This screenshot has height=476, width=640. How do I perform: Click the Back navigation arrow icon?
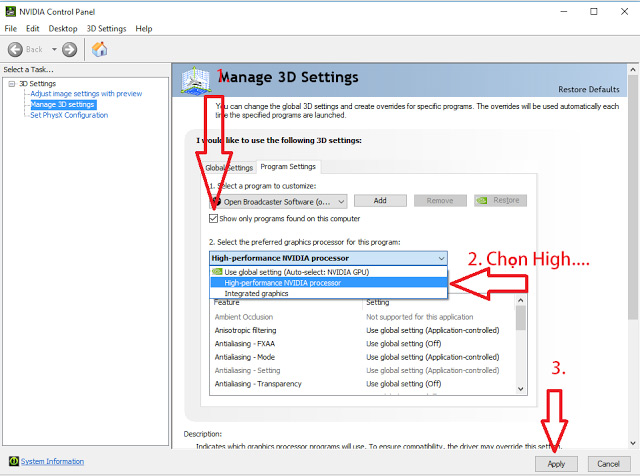click(x=16, y=49)
